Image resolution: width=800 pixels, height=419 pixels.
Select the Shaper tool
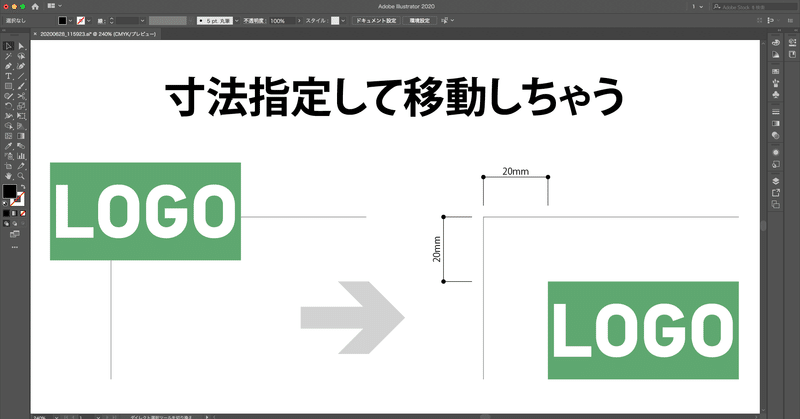[x=8, y=96]
